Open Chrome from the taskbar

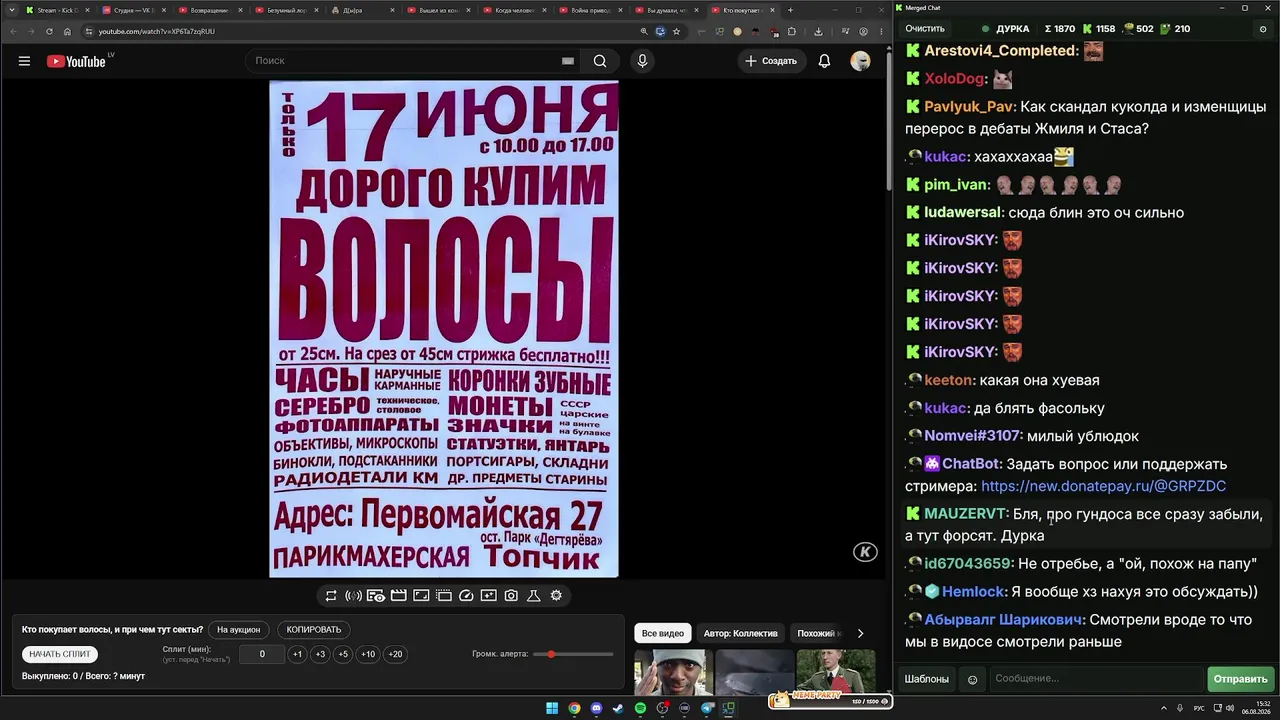[x=574, y=708]
